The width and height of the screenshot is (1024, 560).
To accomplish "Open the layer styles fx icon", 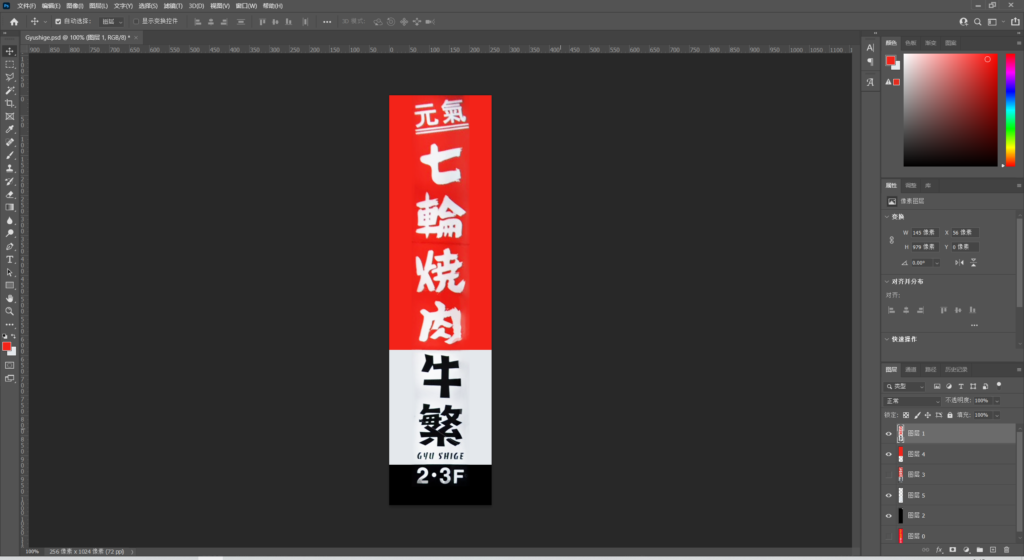I will coord(939,550).
